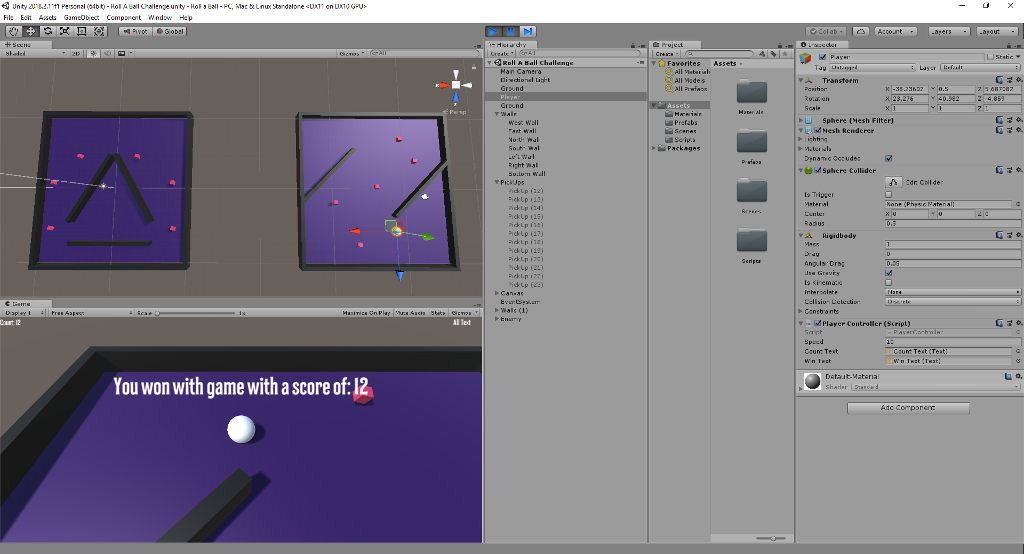Select the Move tool in toolbar

[30, 31]
